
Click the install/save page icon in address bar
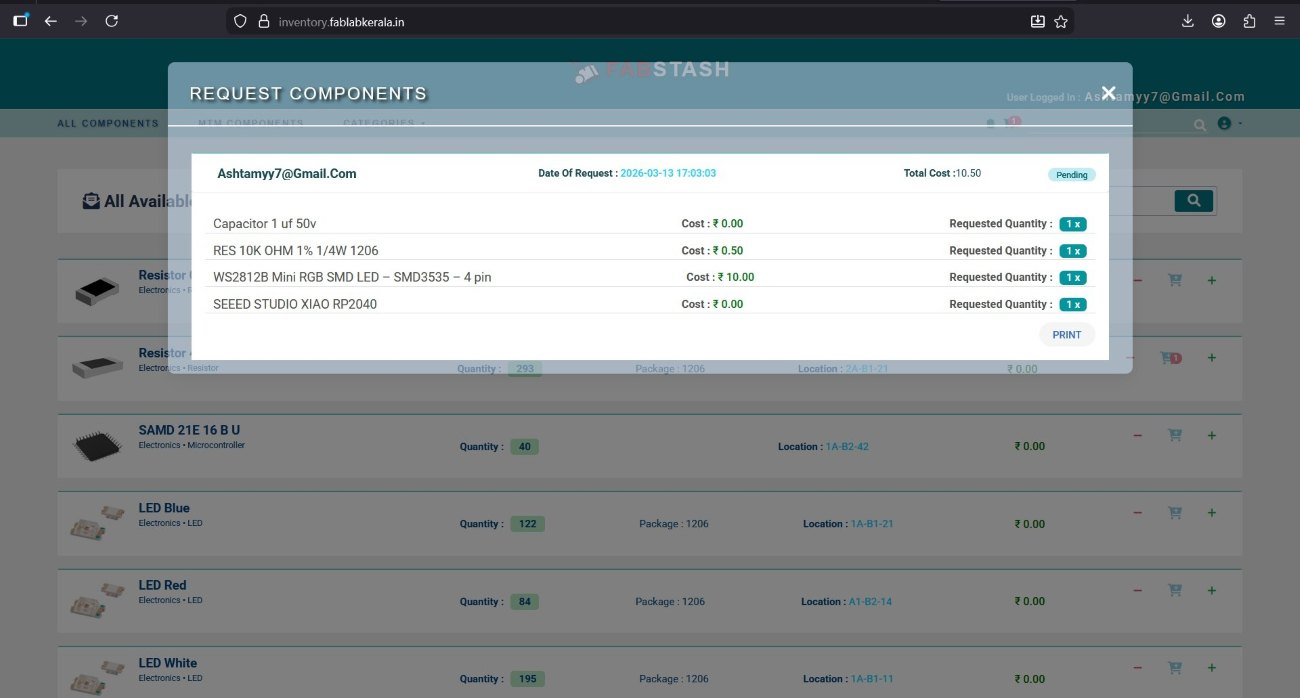coord(1038,21)
